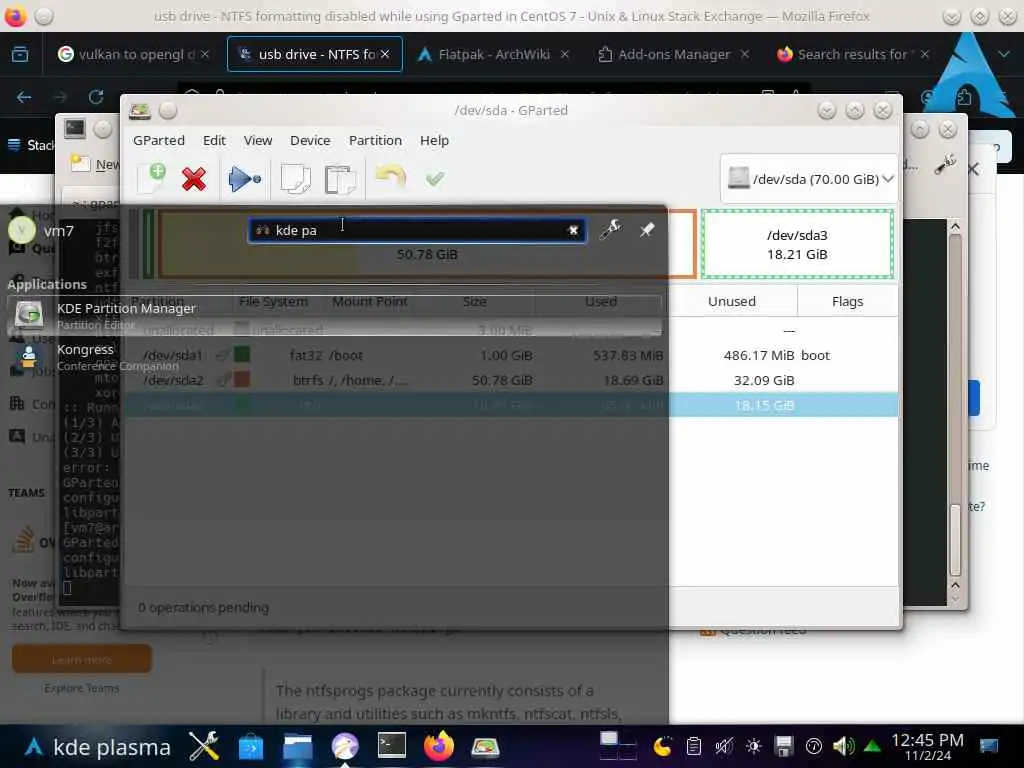Open the Edit menu in GParted
The height and width of the screenshot is (768, 1024).
point(214,140)
